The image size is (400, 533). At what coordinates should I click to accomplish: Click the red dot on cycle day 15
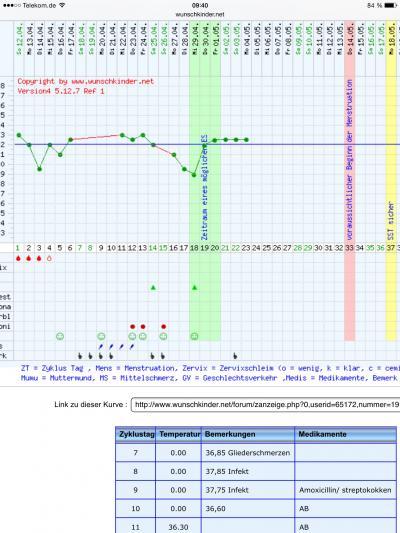point(163,326)
